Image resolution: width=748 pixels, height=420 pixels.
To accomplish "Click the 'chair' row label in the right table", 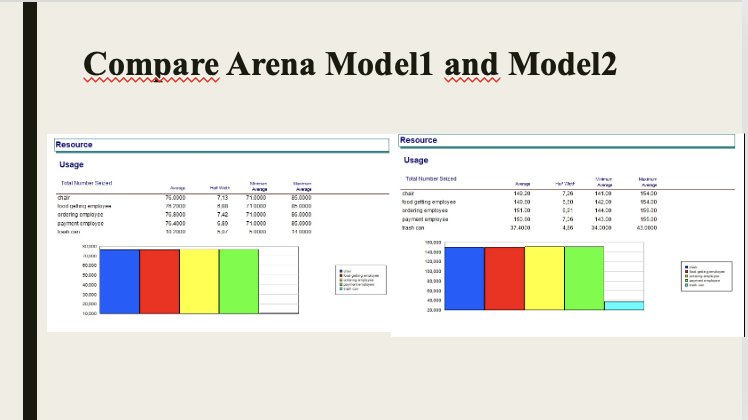I will point(408,193).
